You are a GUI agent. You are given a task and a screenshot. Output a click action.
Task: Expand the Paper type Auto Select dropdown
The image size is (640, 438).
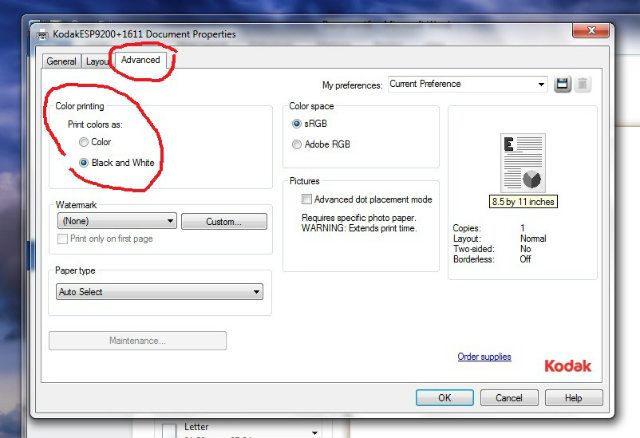click(160, 292)
